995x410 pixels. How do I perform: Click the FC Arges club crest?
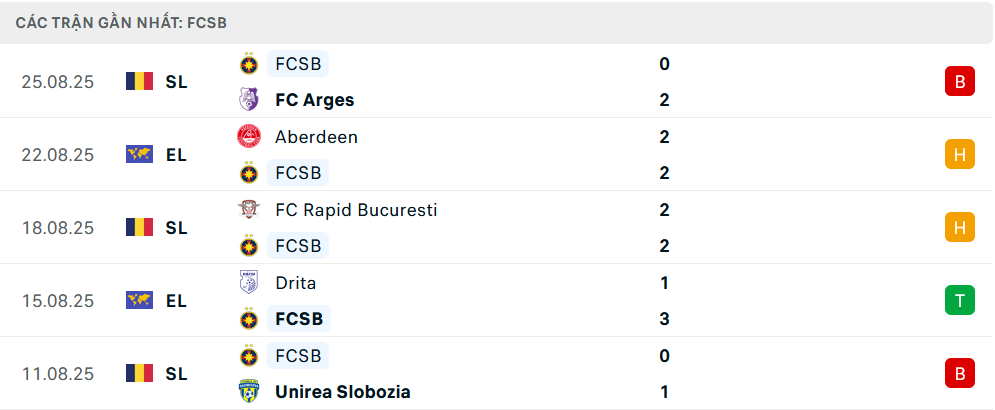pos(249,100)
